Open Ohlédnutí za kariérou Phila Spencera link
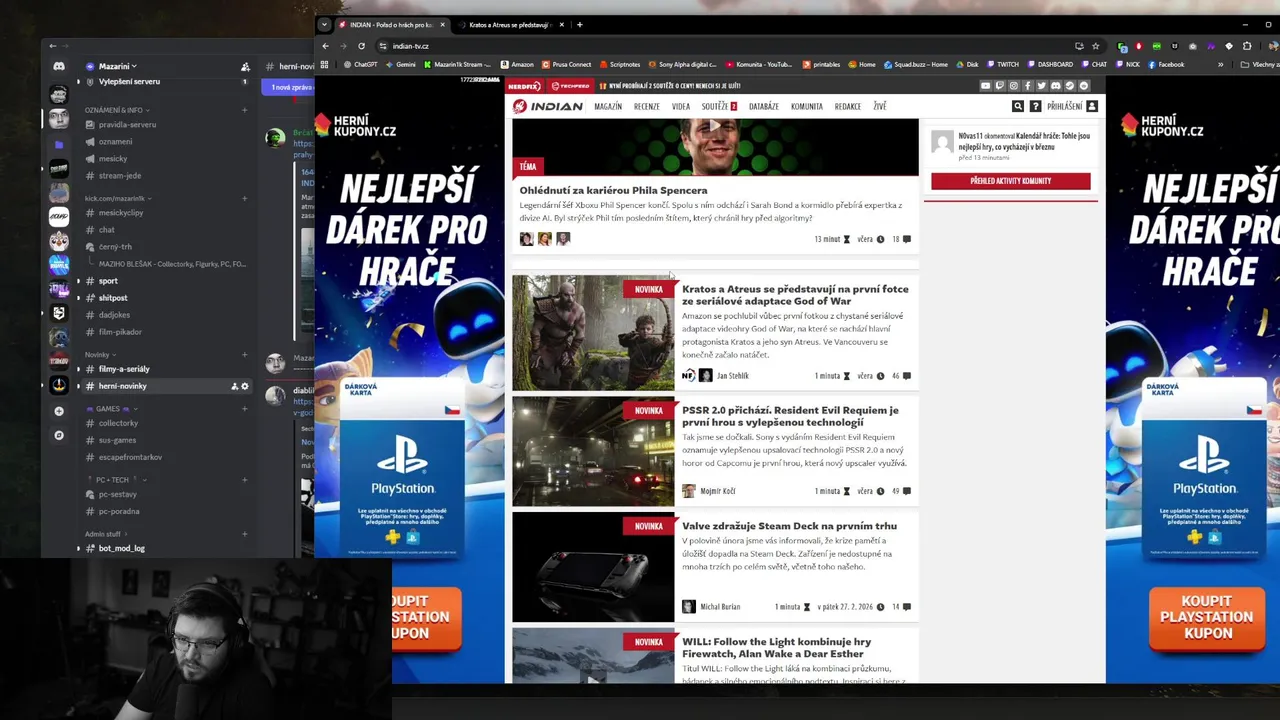The image size is (1280, 720). click(613, 190)
